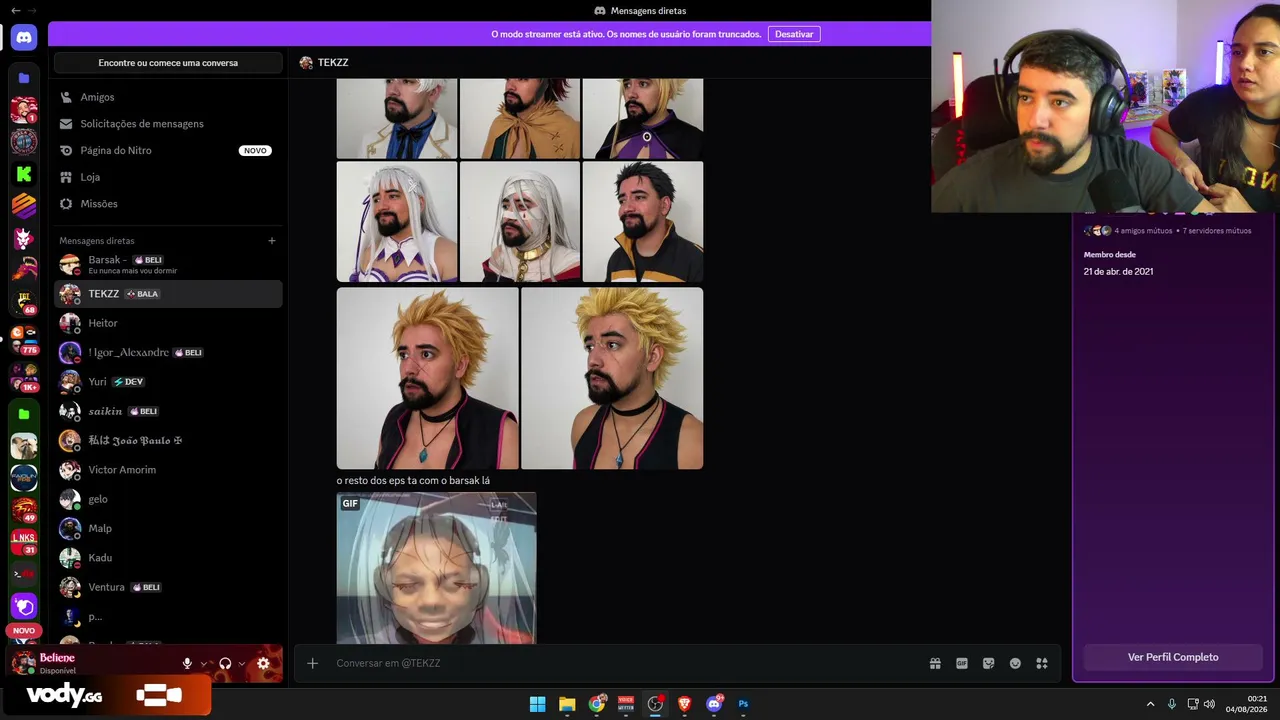The width and height of the screenshot is (1280, 720).
Task: Open the Loja shop page
Action: pyautogui.click(x=168, y=177)
